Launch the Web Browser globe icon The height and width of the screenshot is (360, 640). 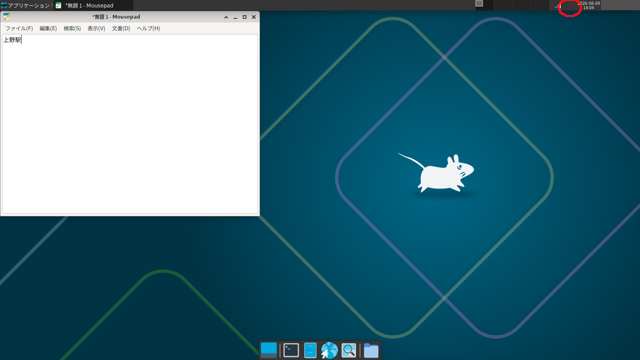pos(329,350)
